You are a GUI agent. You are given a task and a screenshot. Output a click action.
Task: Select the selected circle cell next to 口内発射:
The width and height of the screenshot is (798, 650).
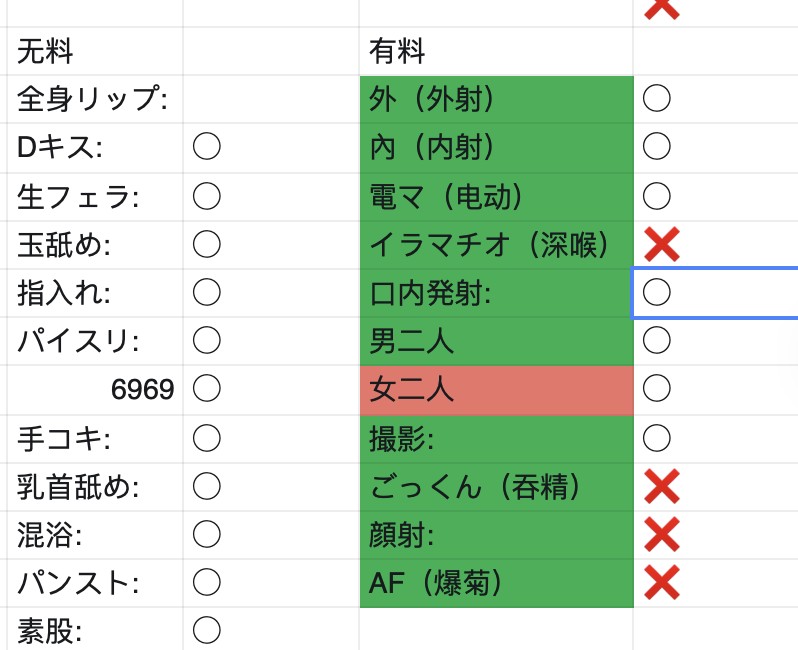[x=715, y=293]
